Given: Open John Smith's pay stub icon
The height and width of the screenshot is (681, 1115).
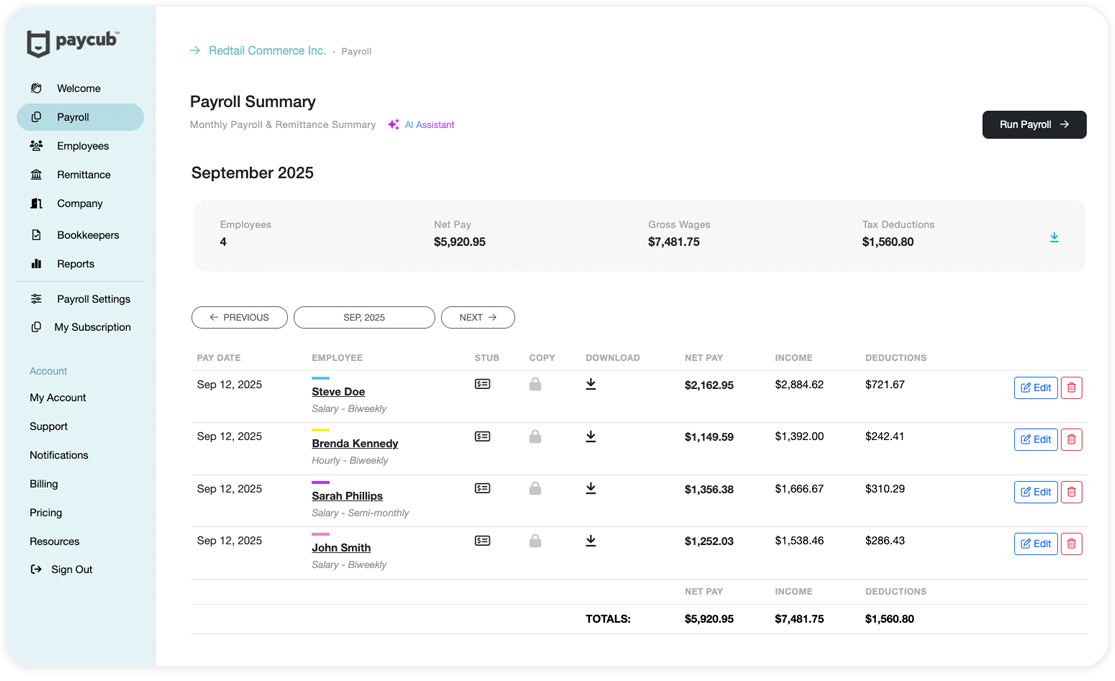Looking at the screenshot, I should pos(482,540).
